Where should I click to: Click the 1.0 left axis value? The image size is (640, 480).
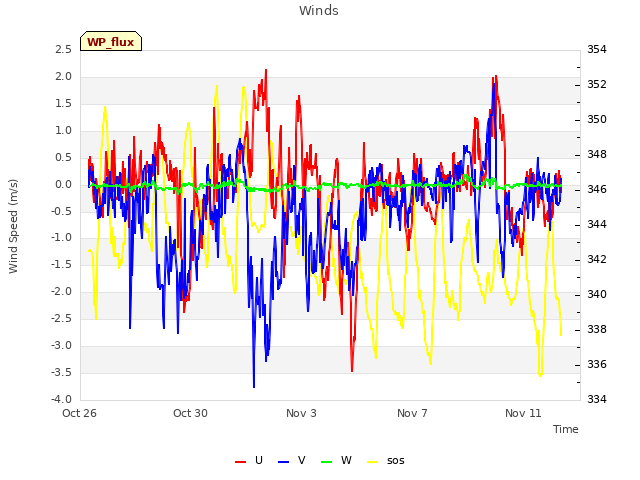coord(63,131)
